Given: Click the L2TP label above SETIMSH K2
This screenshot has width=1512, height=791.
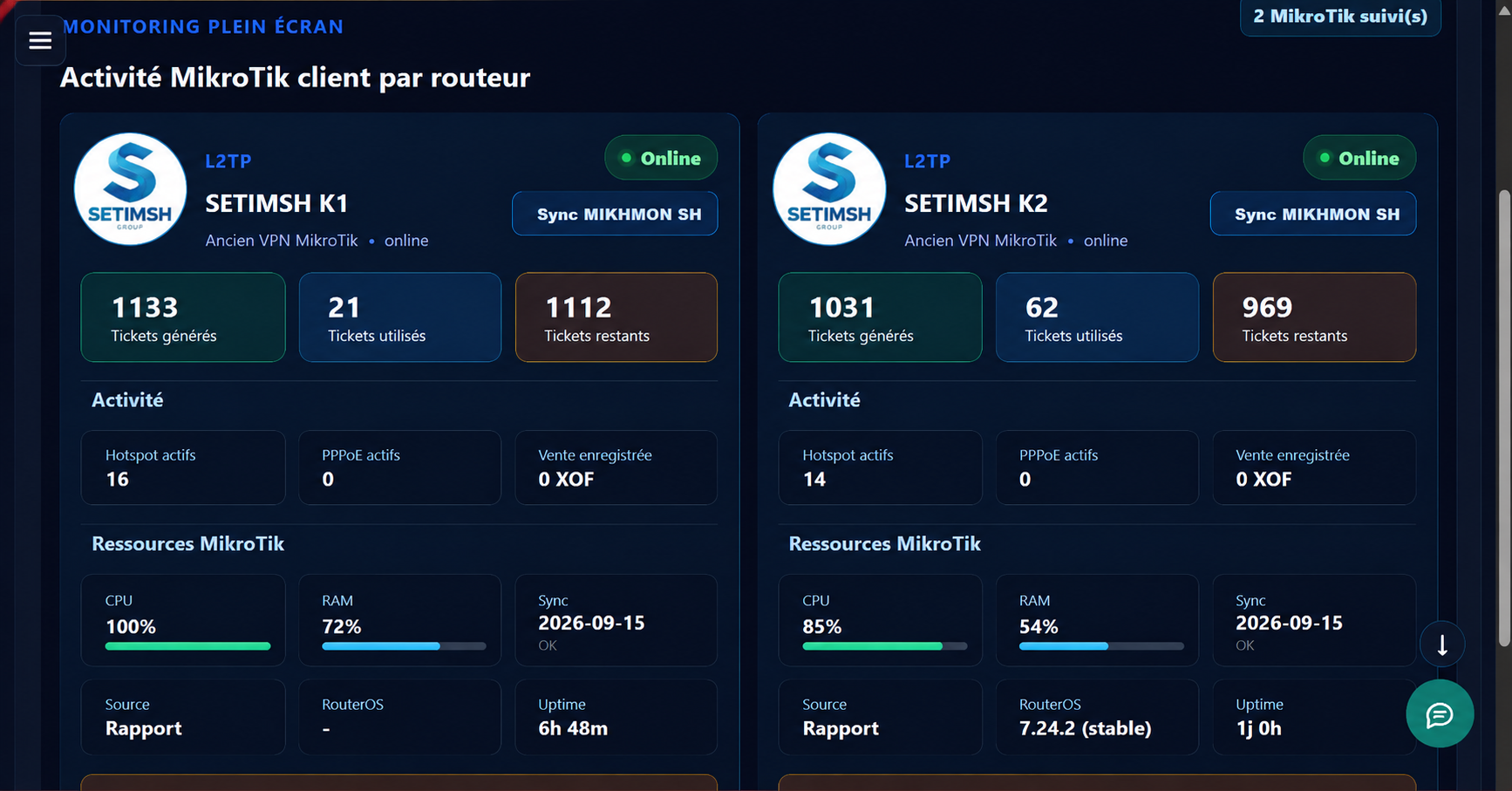Looking at the screenshot, I should (x=928, y=161).
